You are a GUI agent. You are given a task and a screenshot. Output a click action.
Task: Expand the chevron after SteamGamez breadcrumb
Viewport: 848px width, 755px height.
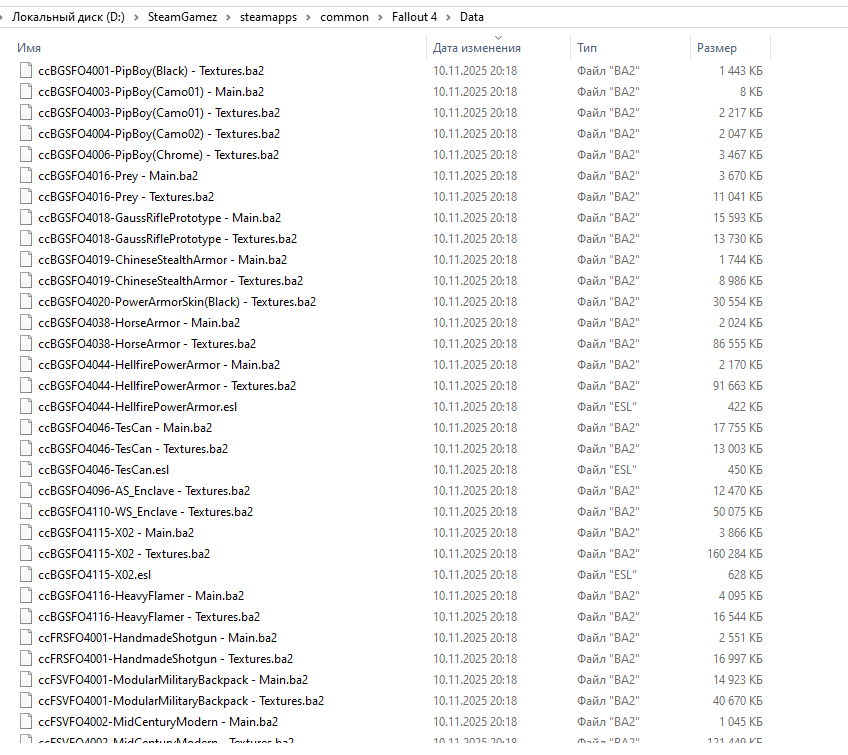(x=228, y=17)
